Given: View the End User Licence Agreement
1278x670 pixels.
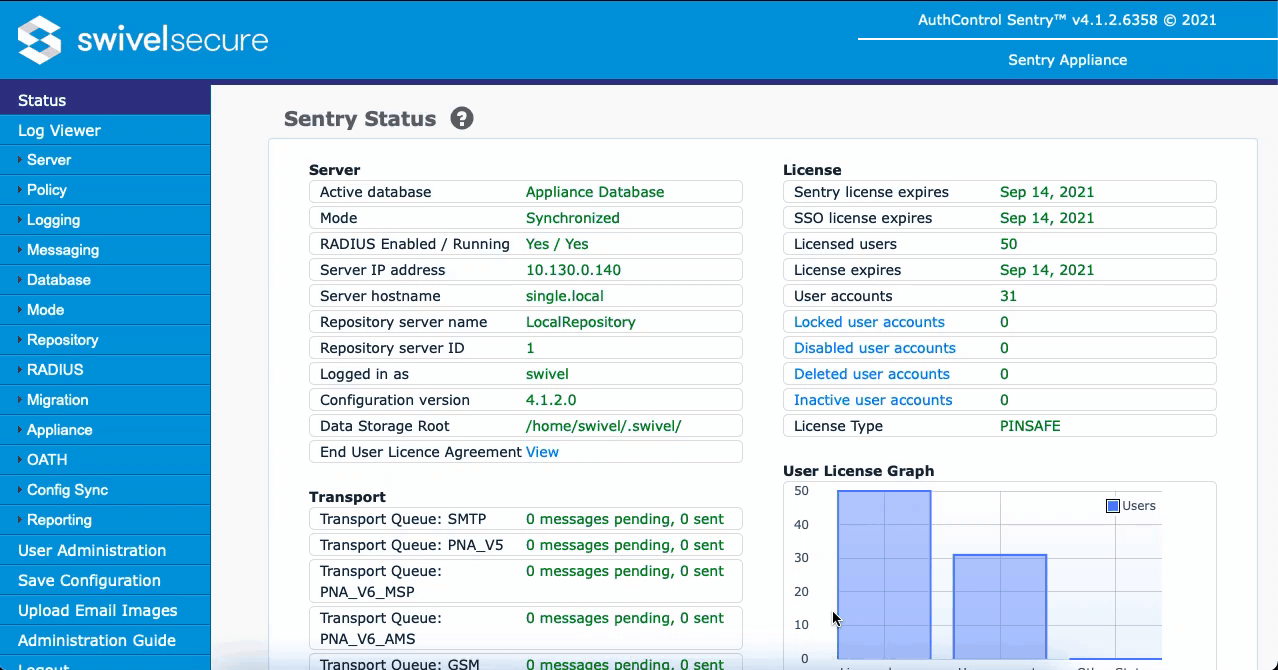Looking at the screenshot, I should click(x=542, y=452).
